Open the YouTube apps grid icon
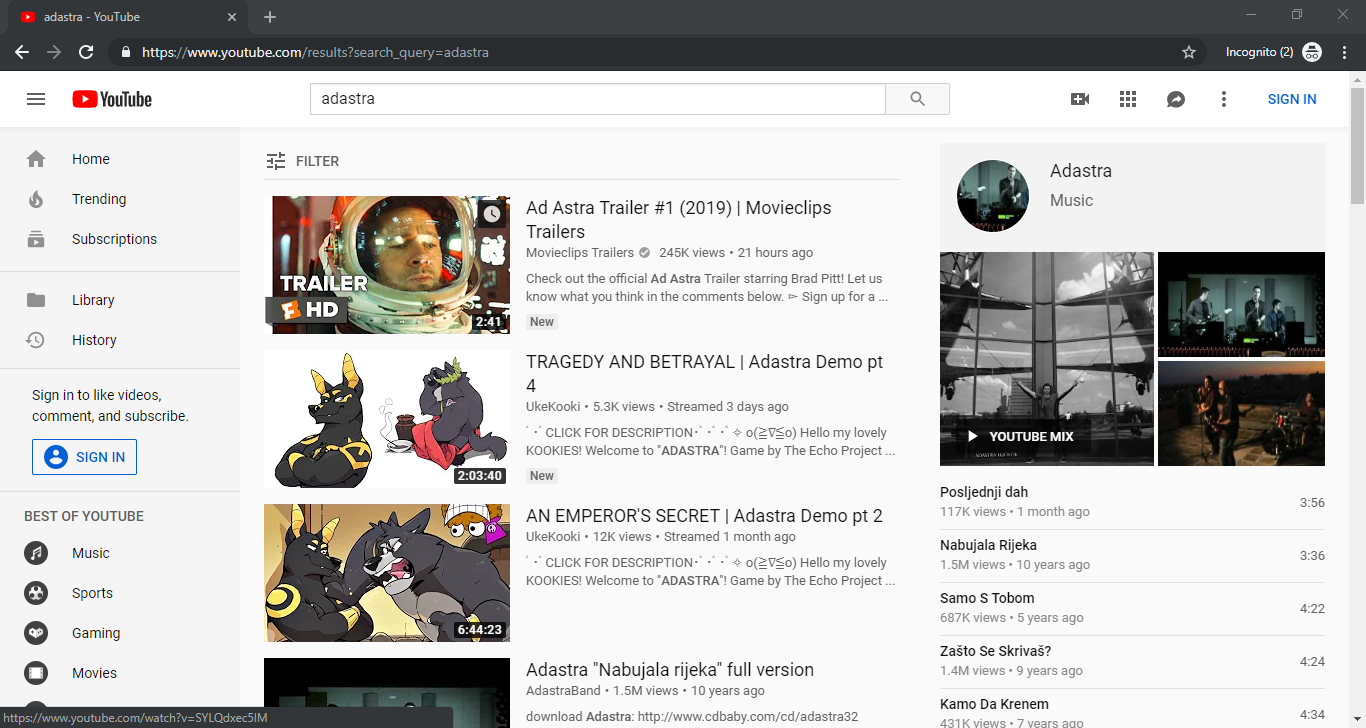Viewport: 1366px width, 728px height. click(x=1128, y=99)
